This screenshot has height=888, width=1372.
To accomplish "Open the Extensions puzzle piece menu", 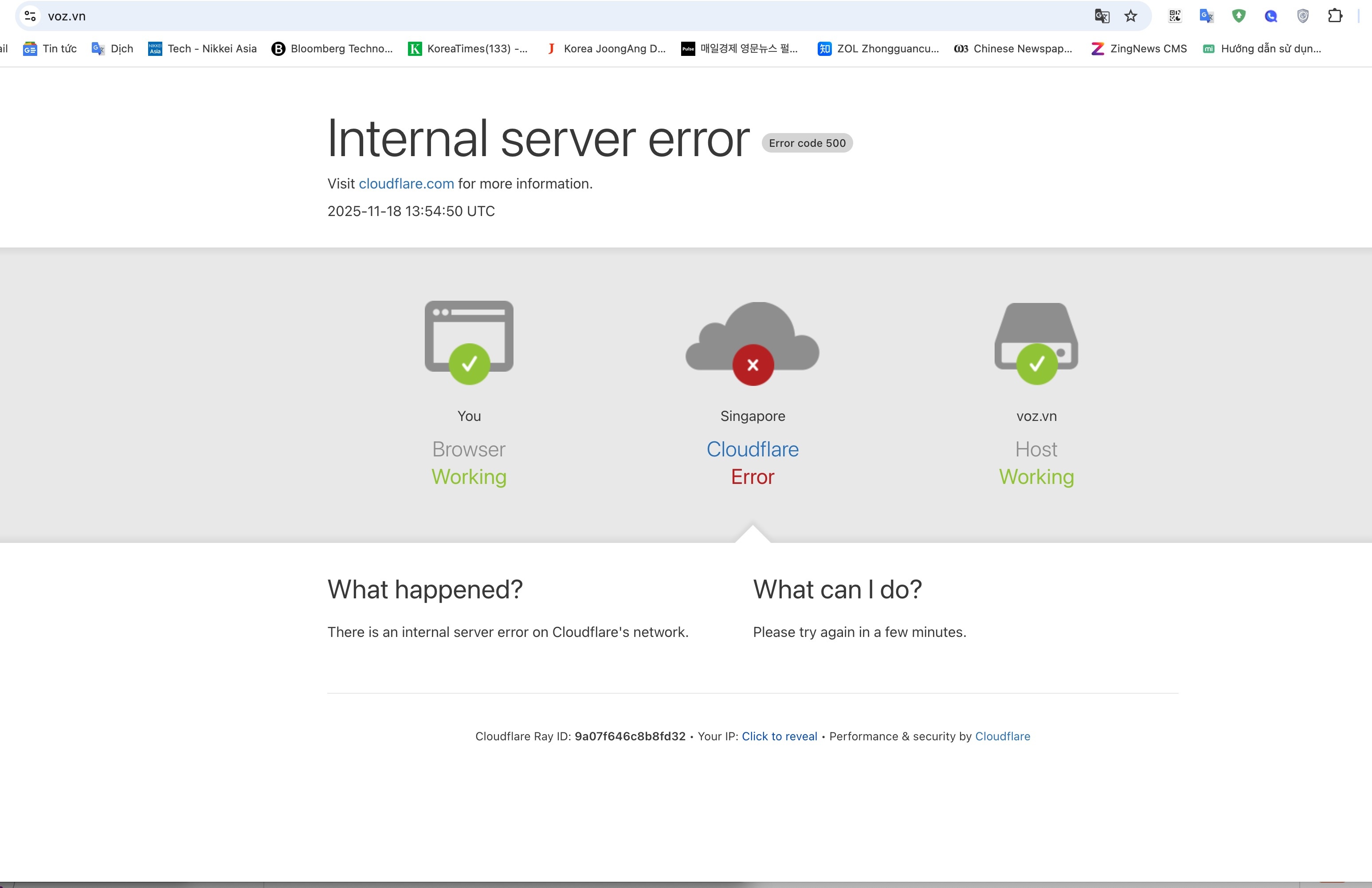I will tap(1335, 16).
